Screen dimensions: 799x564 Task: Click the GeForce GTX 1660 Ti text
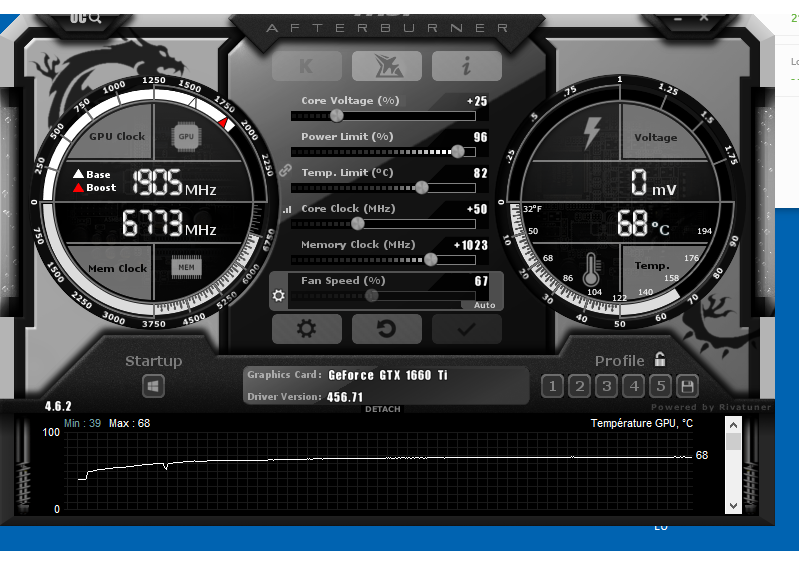[x=388, y=375]
